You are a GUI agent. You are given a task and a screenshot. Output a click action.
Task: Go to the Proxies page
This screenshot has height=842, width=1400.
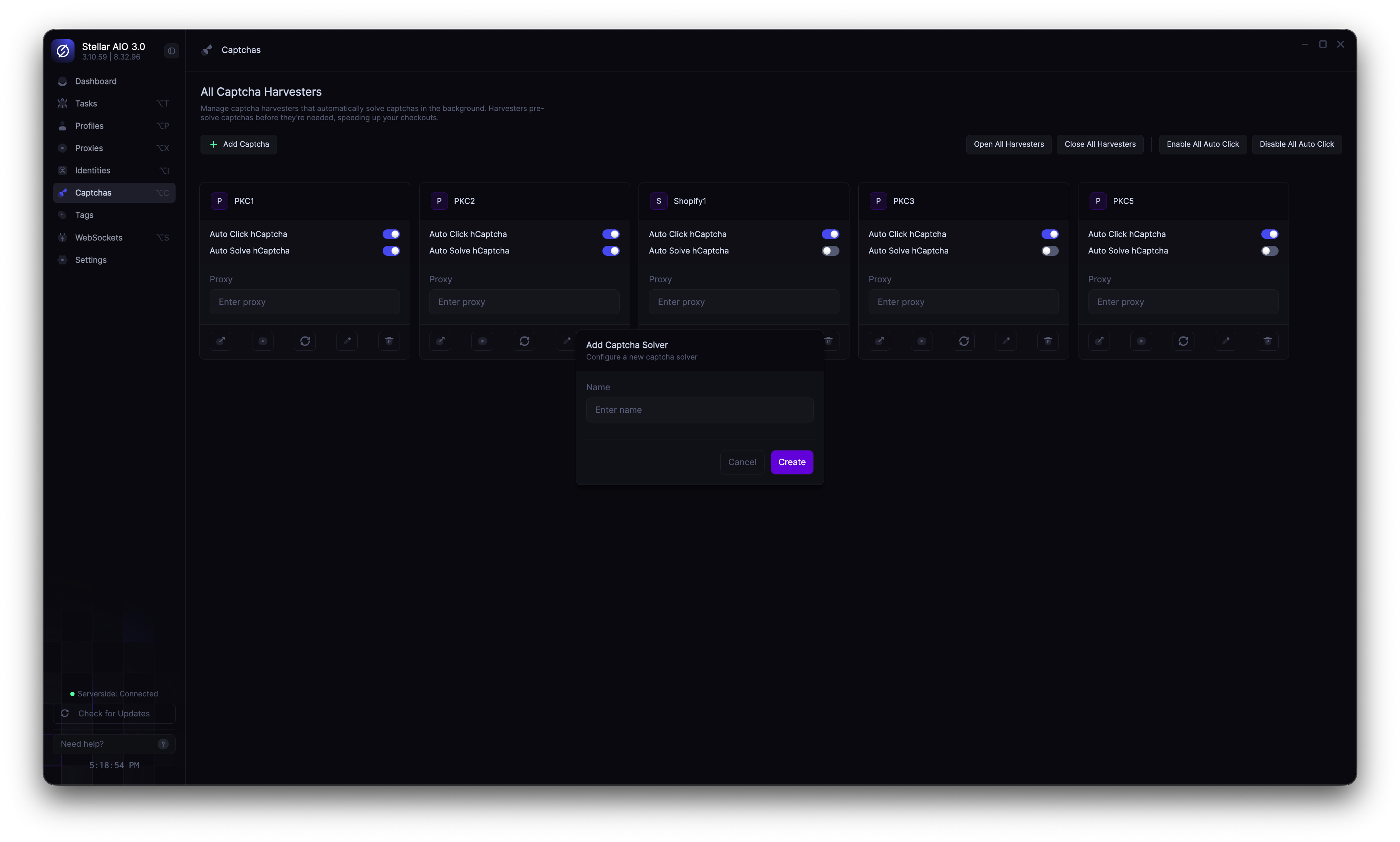[89, 148]
